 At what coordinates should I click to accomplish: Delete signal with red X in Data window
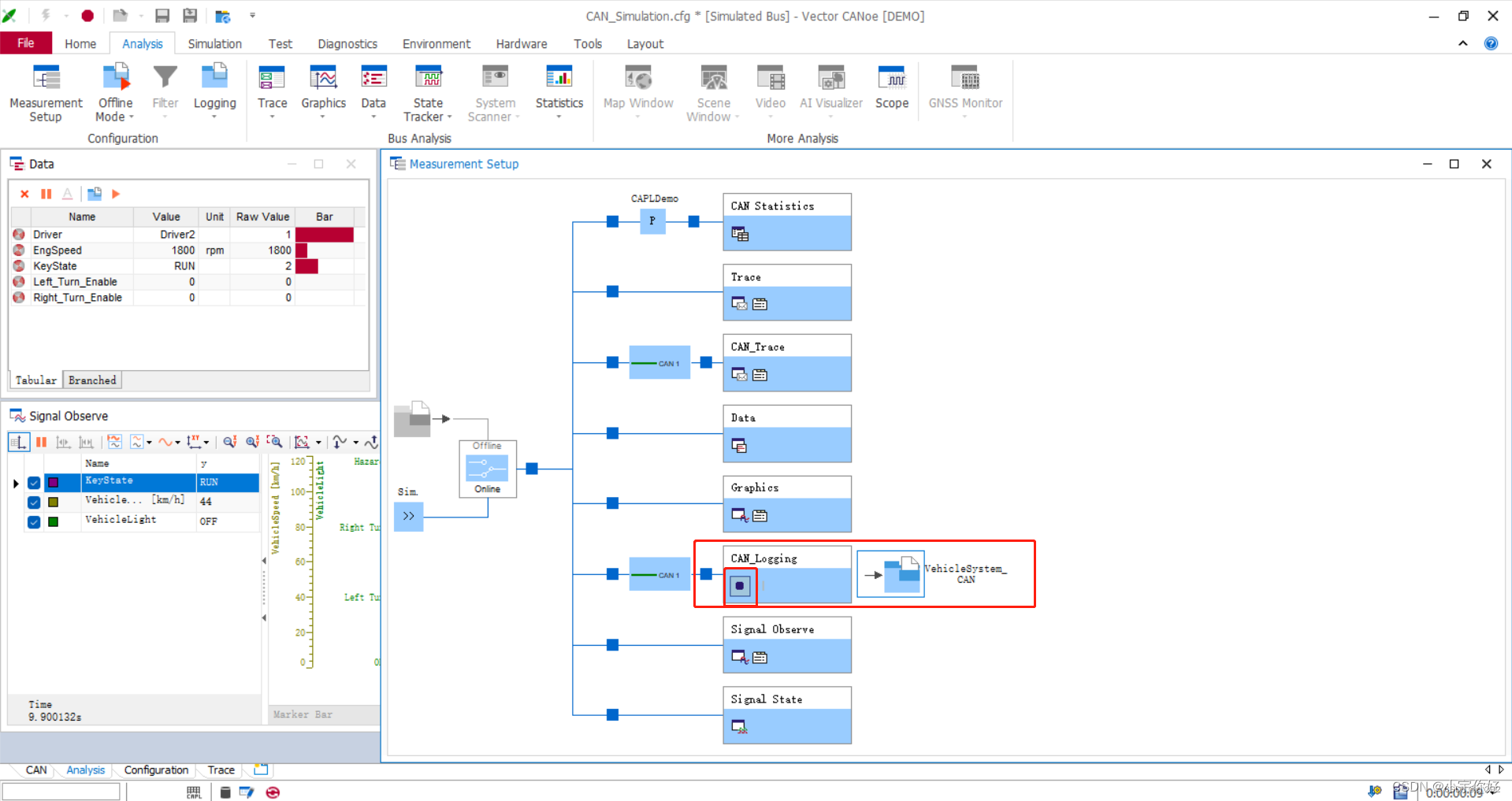pos(24,194)
